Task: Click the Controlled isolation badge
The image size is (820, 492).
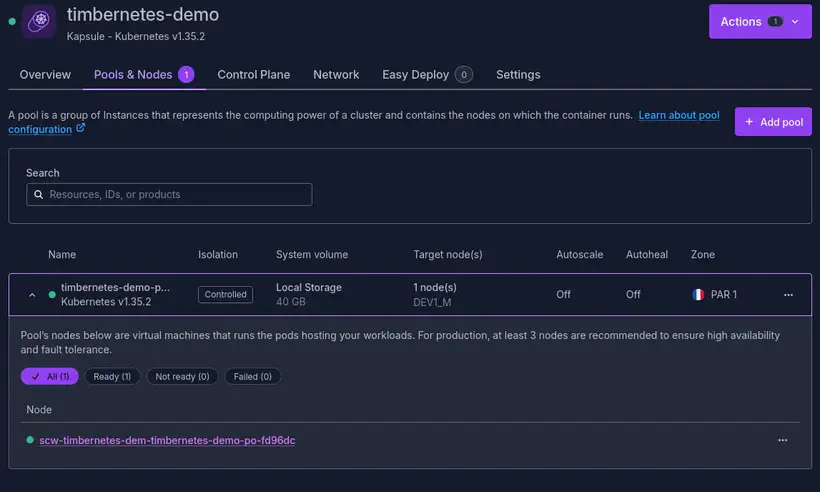Action: [x=225, y=294]
